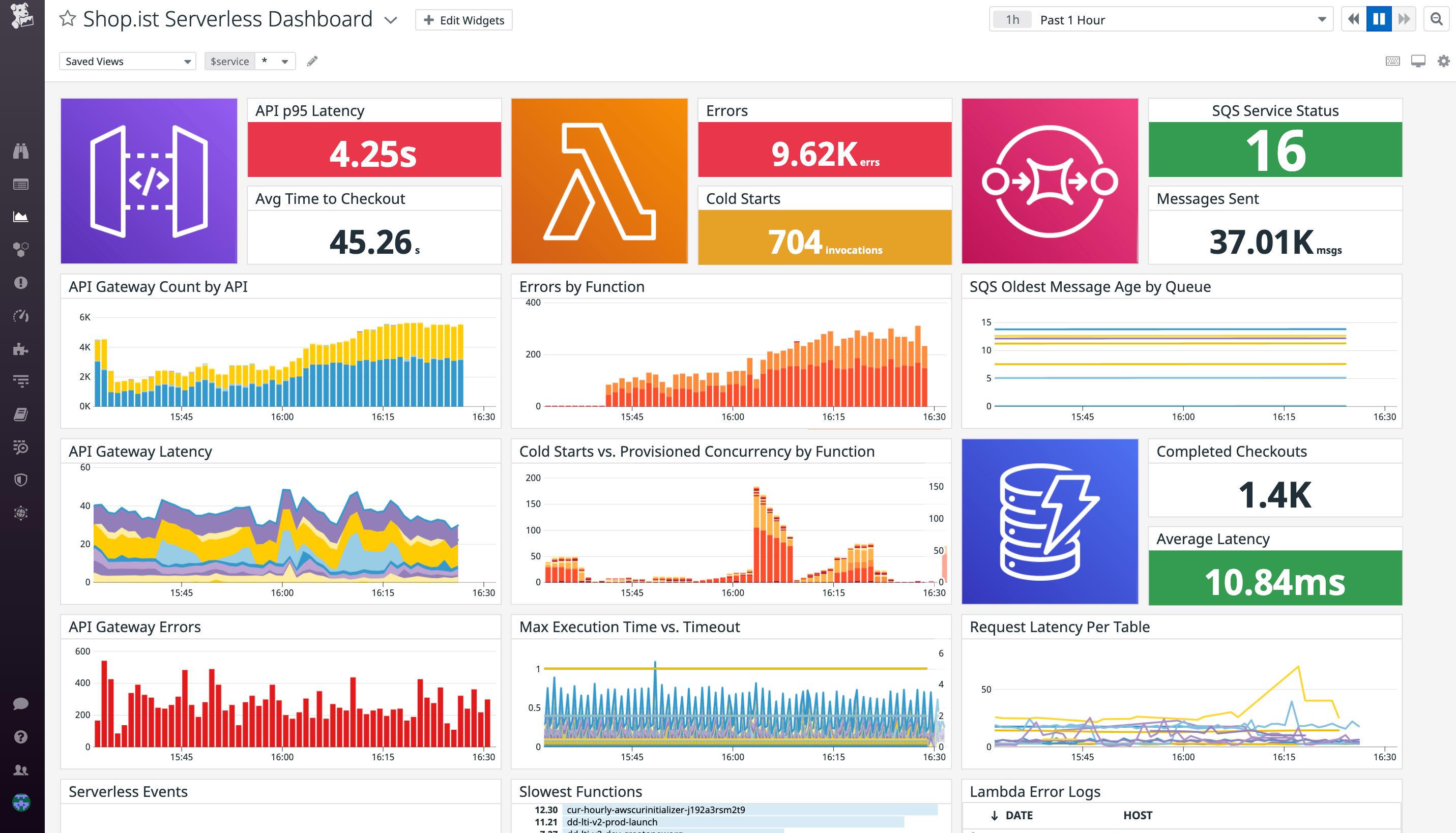Open Notebooks book icon in sidebar
Image resolution: width=1456 pixels, height=833 pixels.
click(x=21, y=414)
